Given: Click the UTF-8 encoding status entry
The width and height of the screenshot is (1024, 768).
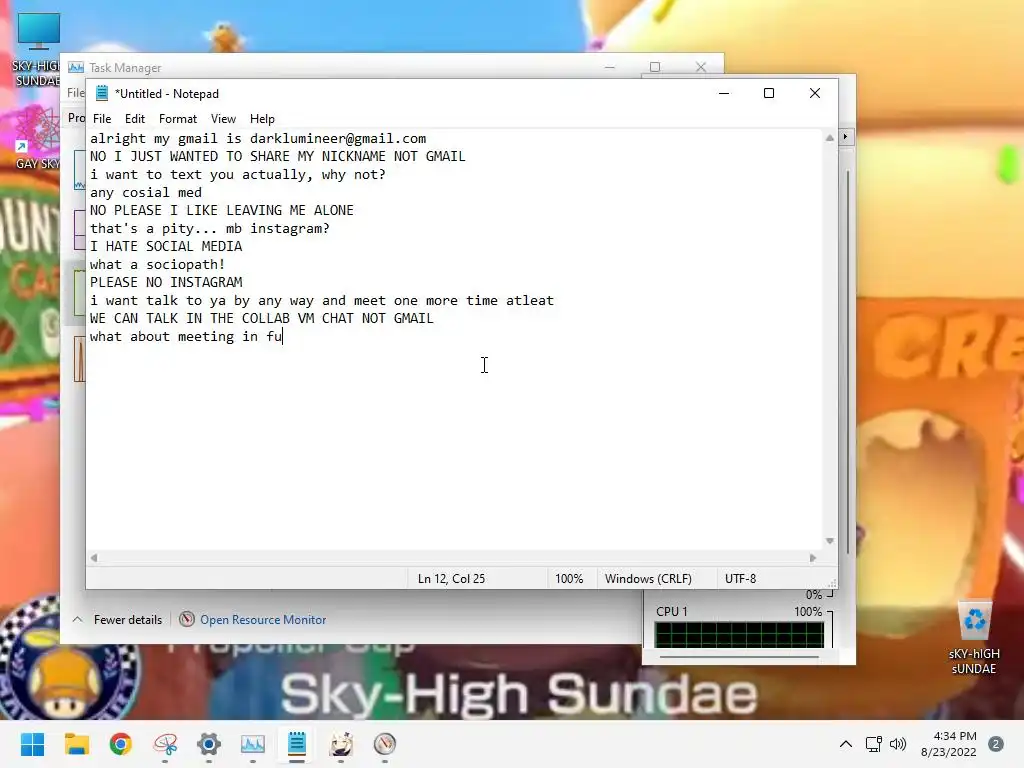Looking at the screenshot, I should pyautogui.click(x=741, y=579).
